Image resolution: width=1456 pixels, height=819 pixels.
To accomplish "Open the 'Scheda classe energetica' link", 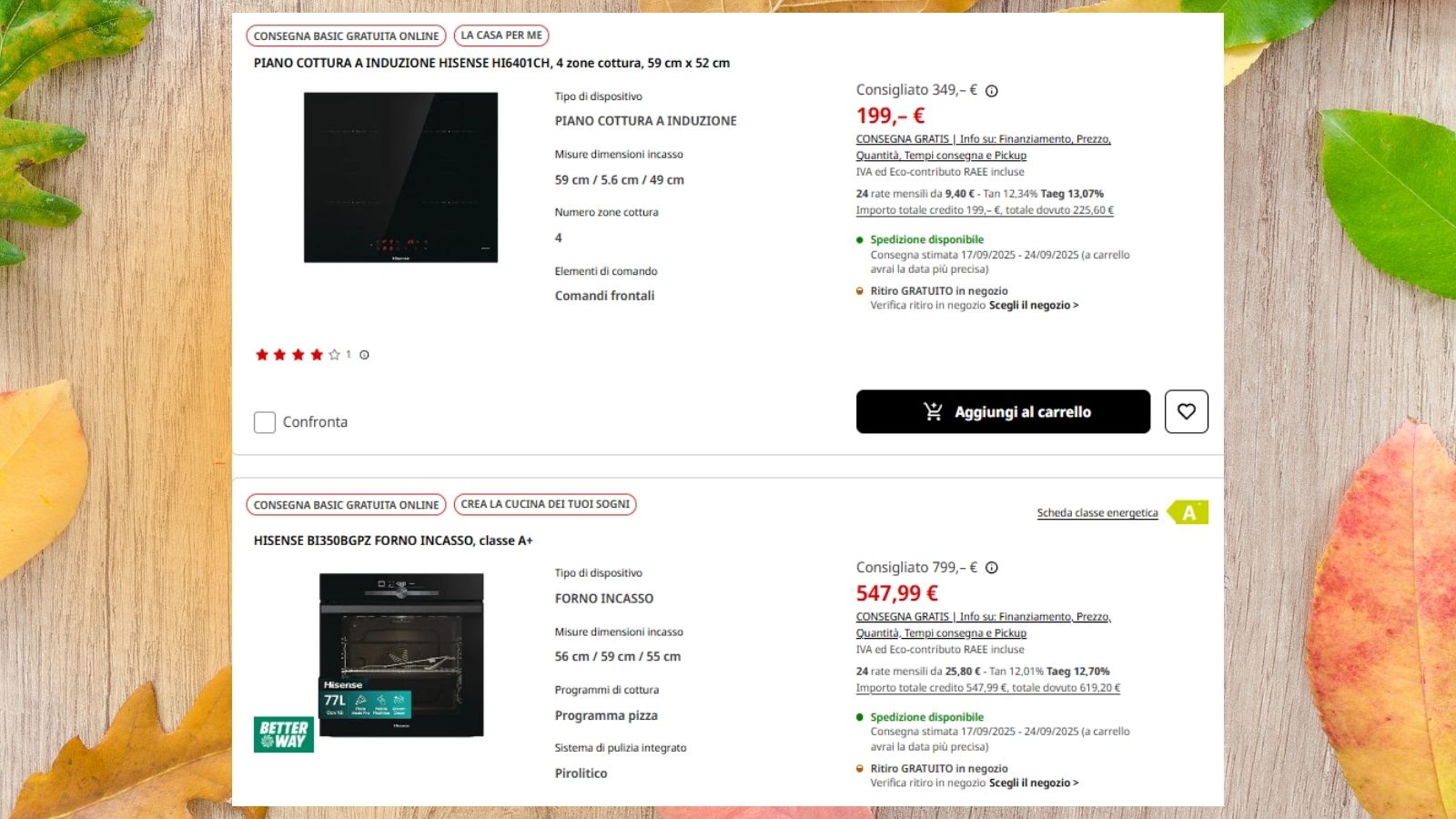I will [1097, 513].
